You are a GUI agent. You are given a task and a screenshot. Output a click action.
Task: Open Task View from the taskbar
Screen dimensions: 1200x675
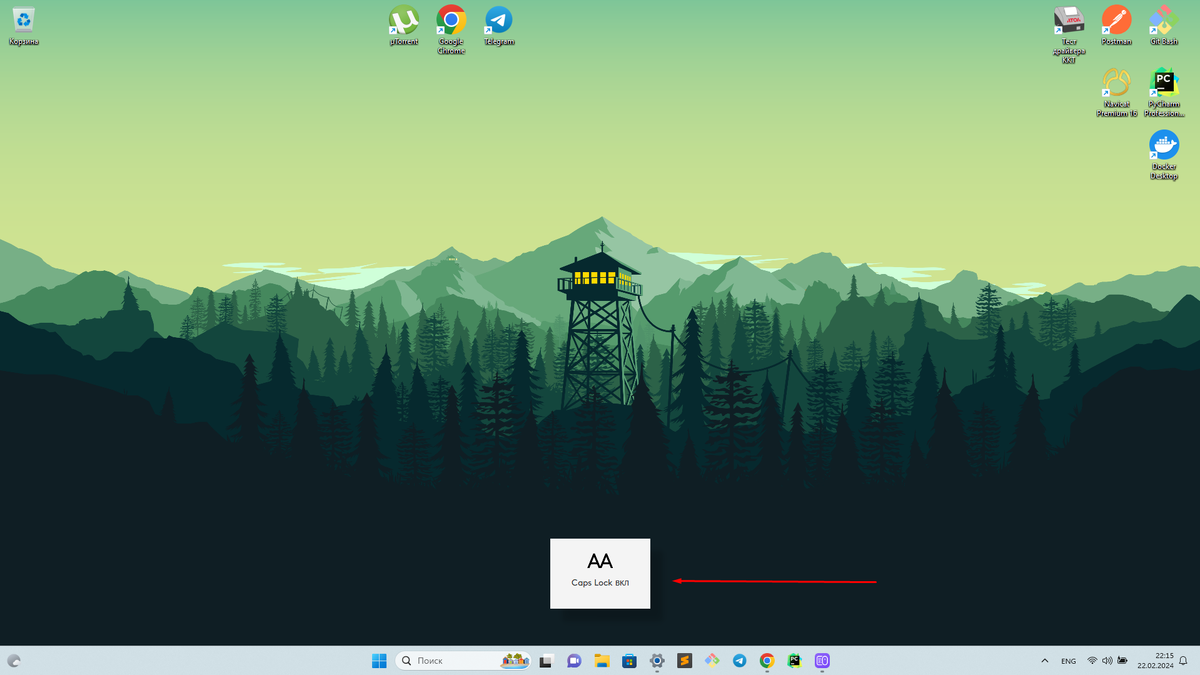pos(547,661)
